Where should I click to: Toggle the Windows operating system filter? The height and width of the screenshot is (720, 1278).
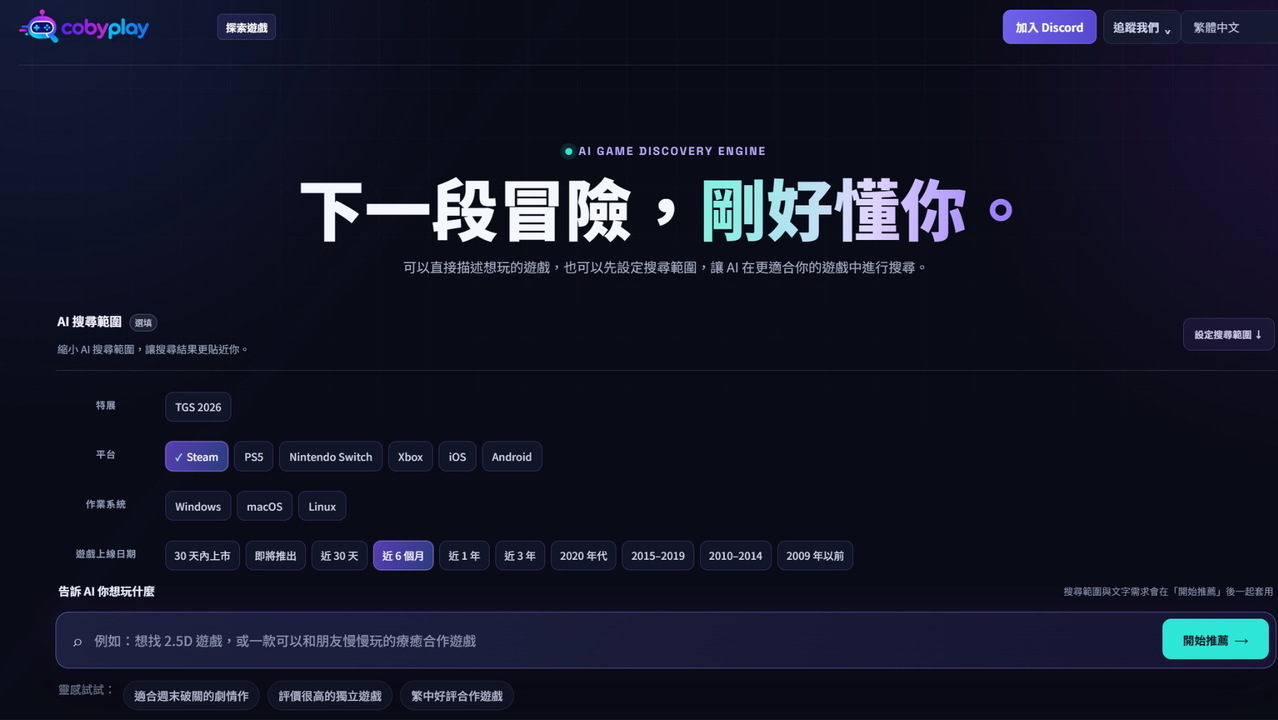pyautogui.click(x=198, y=506)
